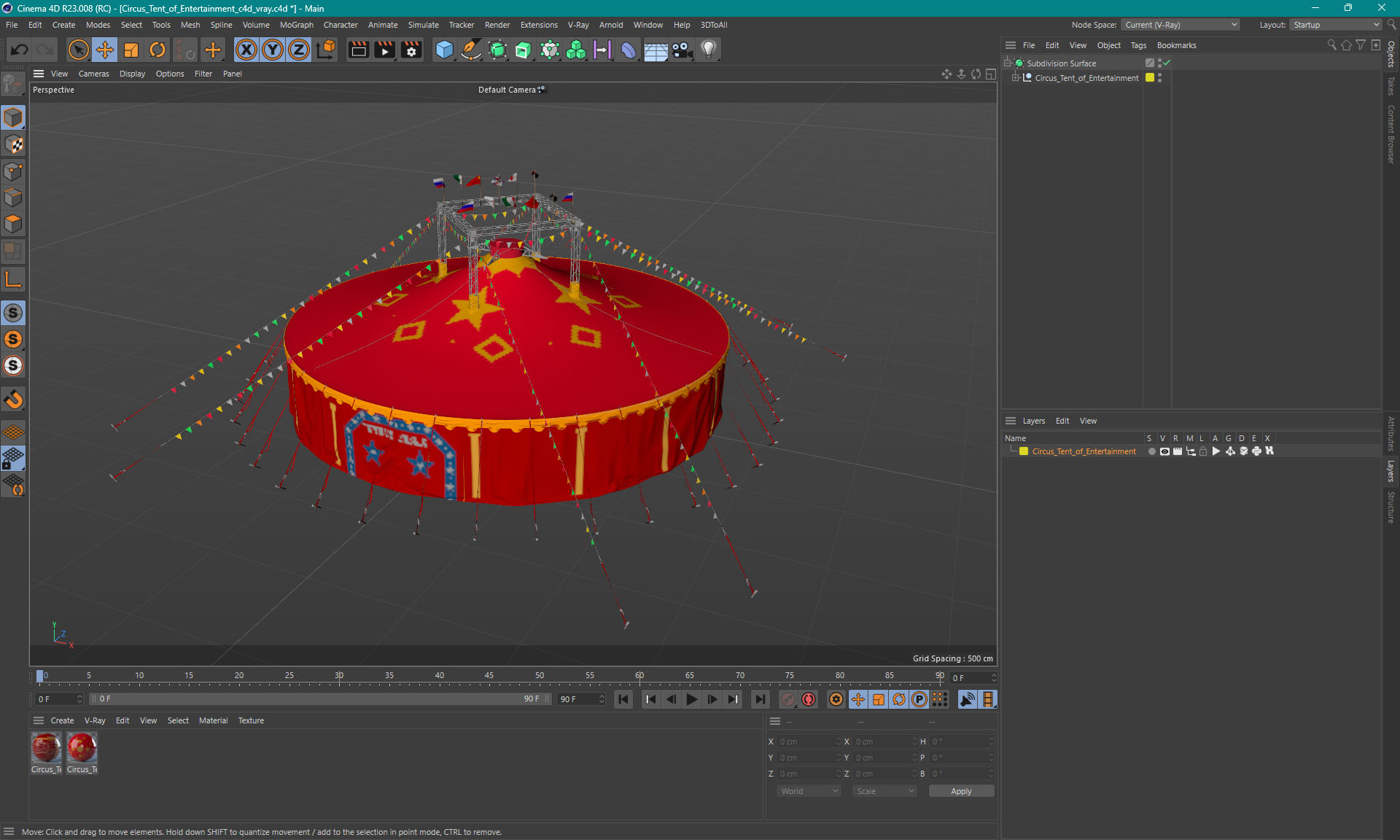Go to end of animation
Viewport: 1400px width, 840px height.
[x=760, y=699]
